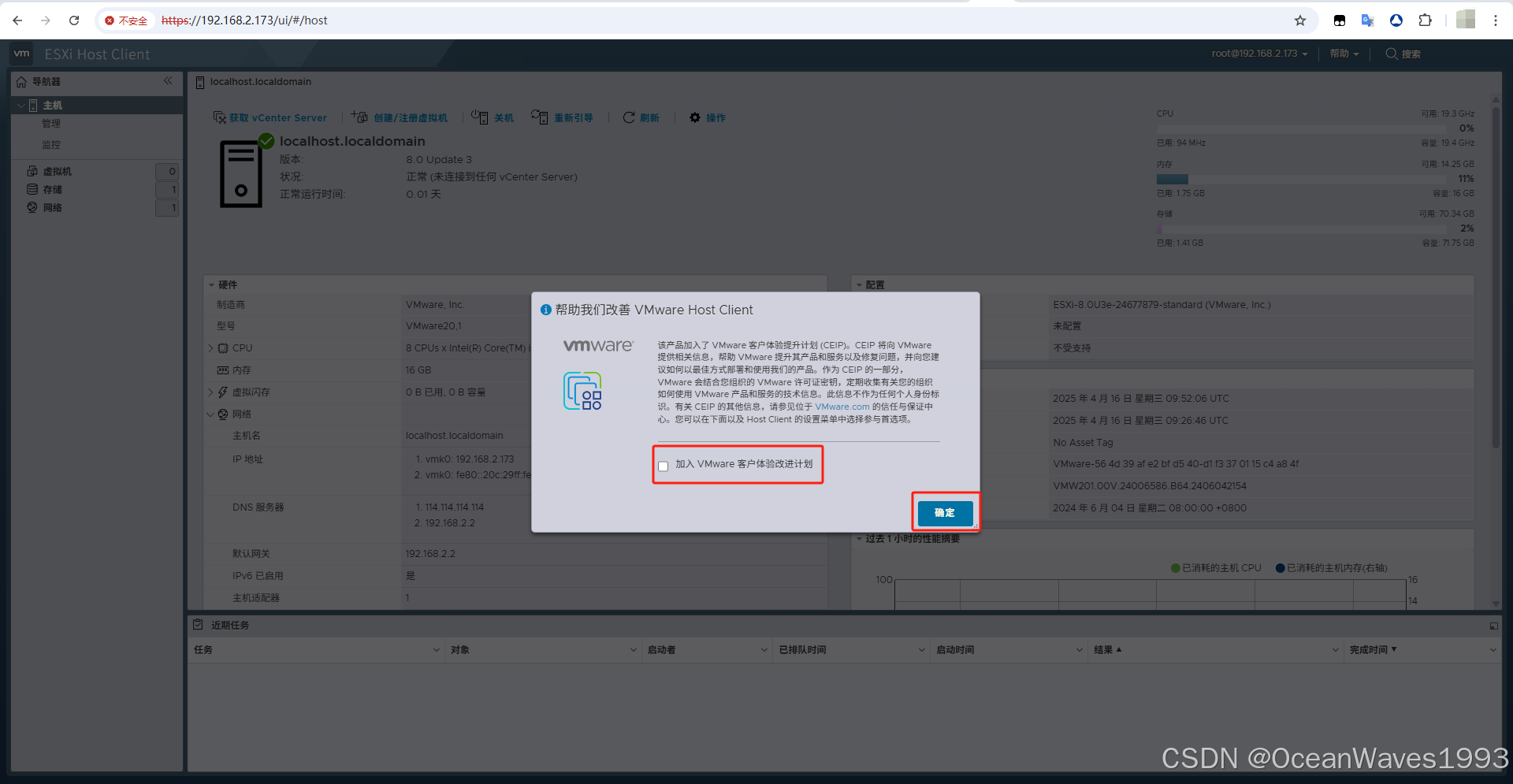Click the browser forward arrow

pos(45,20)
